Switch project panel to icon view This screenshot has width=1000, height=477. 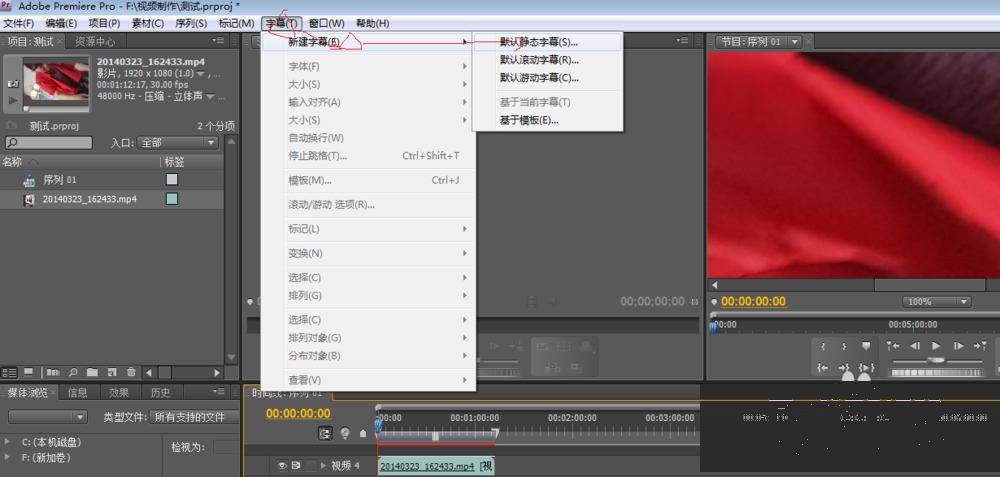(29, 372)
